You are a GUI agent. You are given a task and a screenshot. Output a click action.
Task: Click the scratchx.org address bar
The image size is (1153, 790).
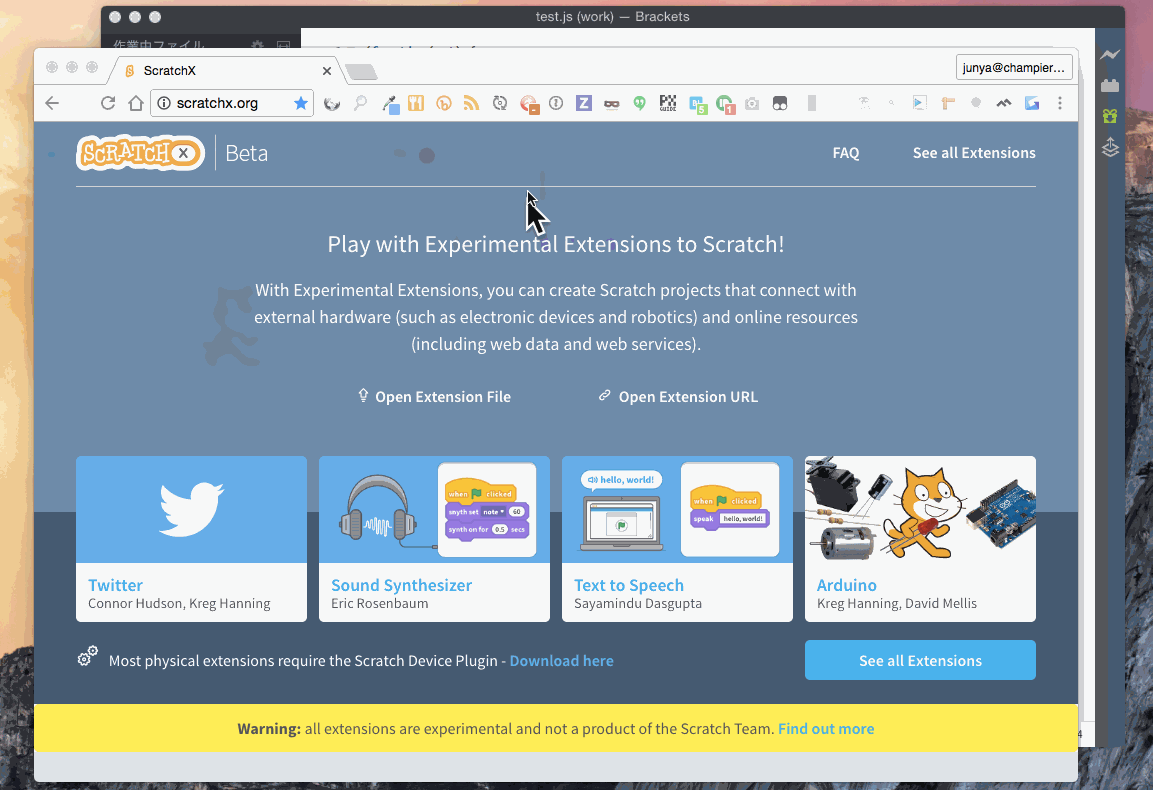(232, 103)
